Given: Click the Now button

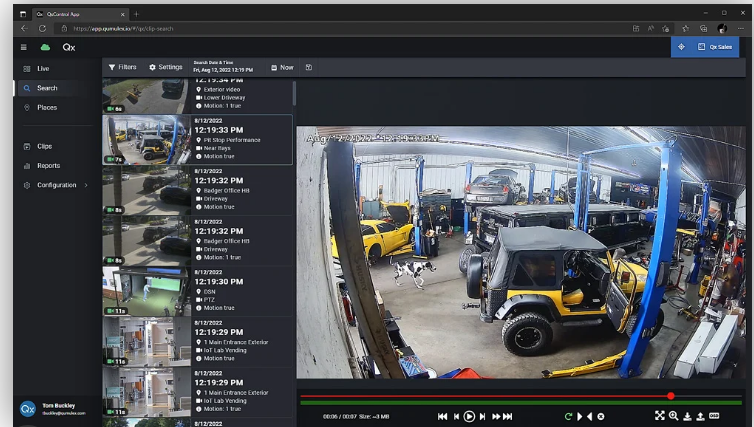Looking at the screenshot, I should 282,67.
